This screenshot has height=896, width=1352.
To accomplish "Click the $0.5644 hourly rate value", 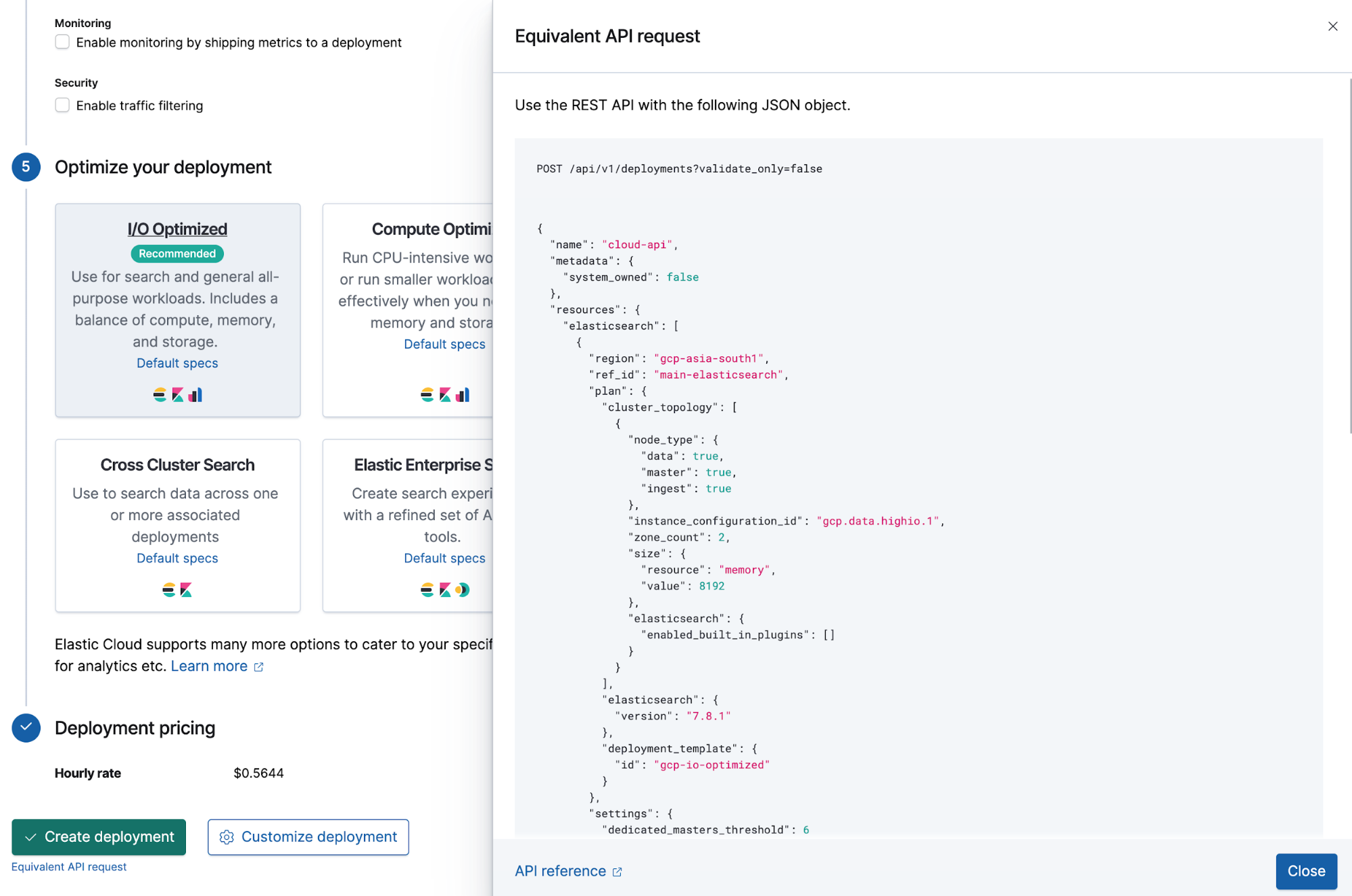I will coord(258,773).
